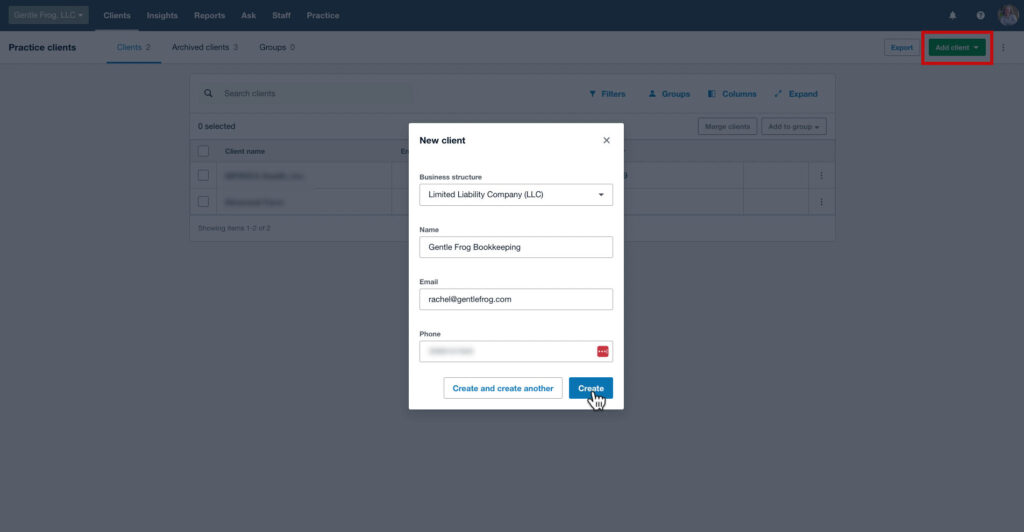
Task: Open the Columns chooser
Action: (732, 94)
